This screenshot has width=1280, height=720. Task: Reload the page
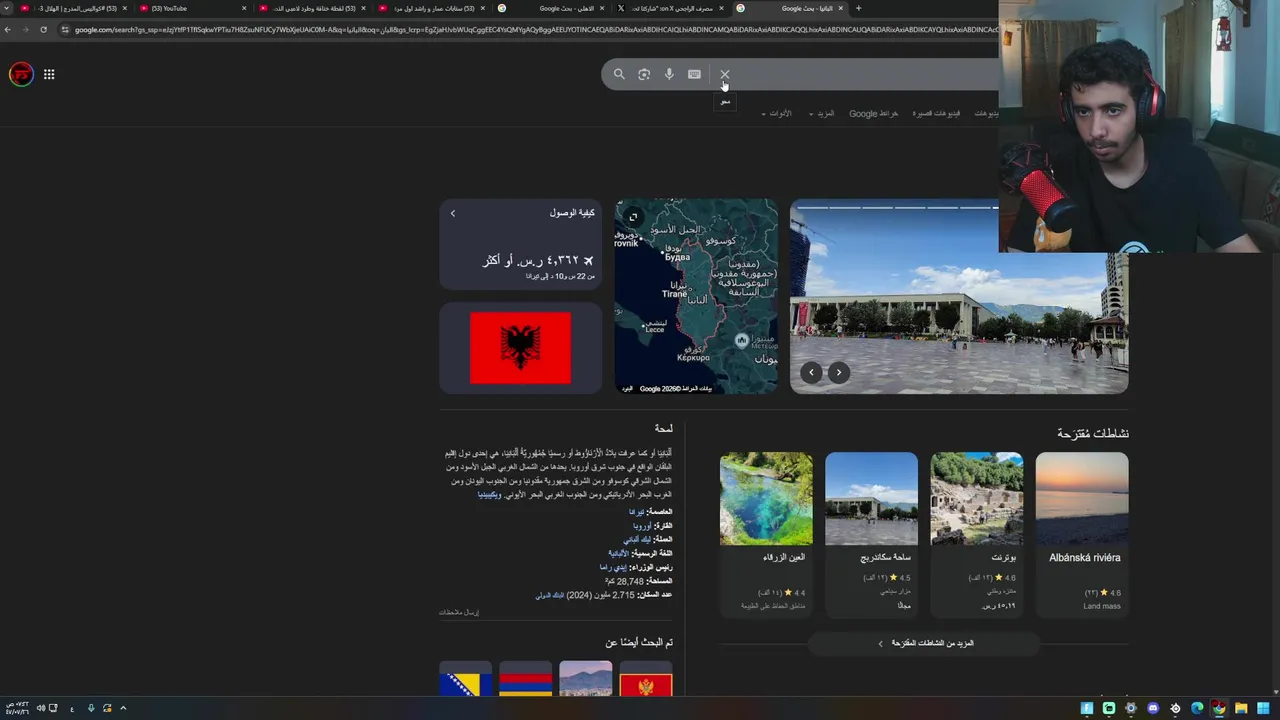[x=43, y=29]
